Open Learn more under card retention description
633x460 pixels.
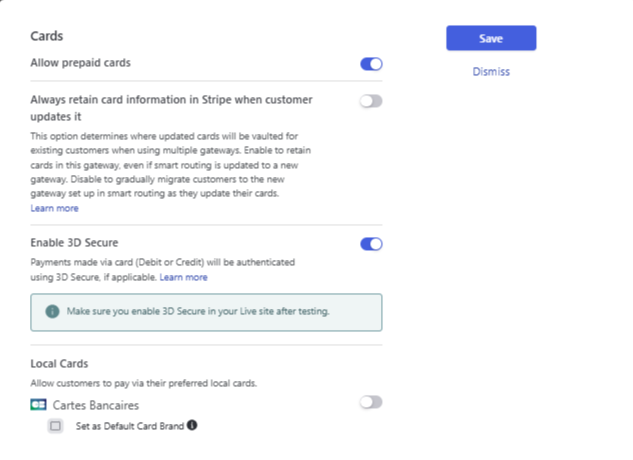pos(54,208)
